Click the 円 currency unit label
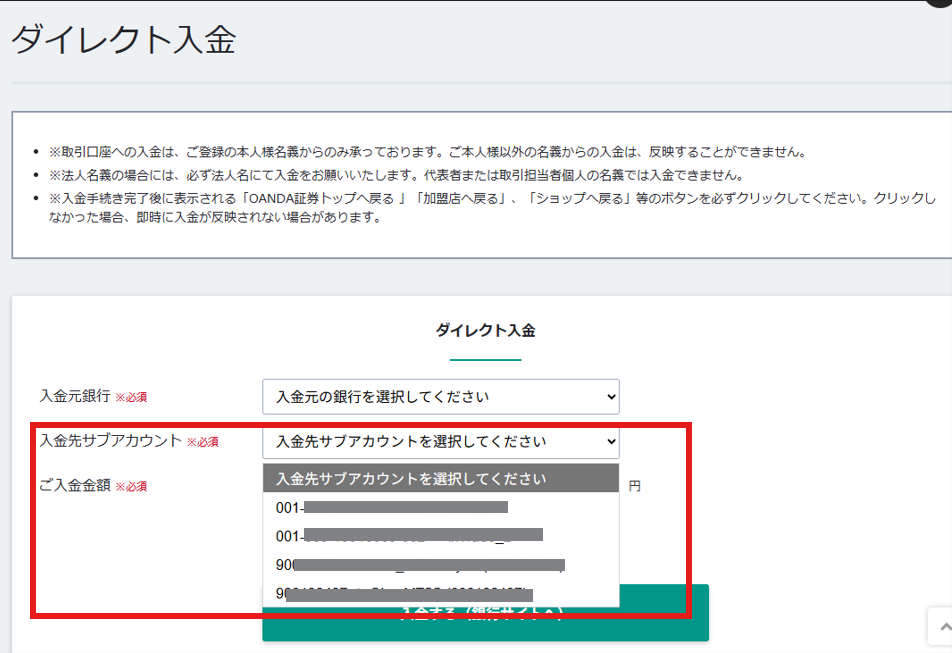952x653 pixels. 634,487
